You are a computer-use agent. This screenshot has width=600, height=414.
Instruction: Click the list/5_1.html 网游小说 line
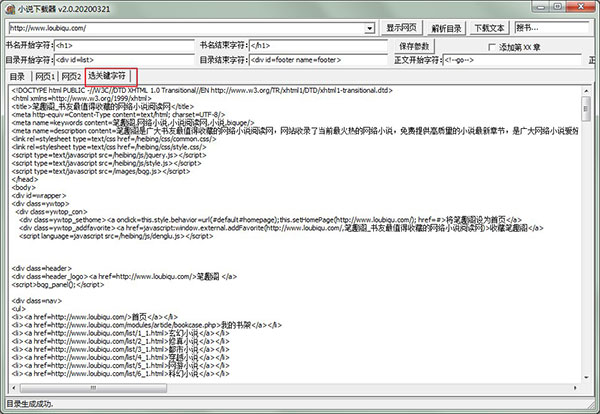coord(121,365)
